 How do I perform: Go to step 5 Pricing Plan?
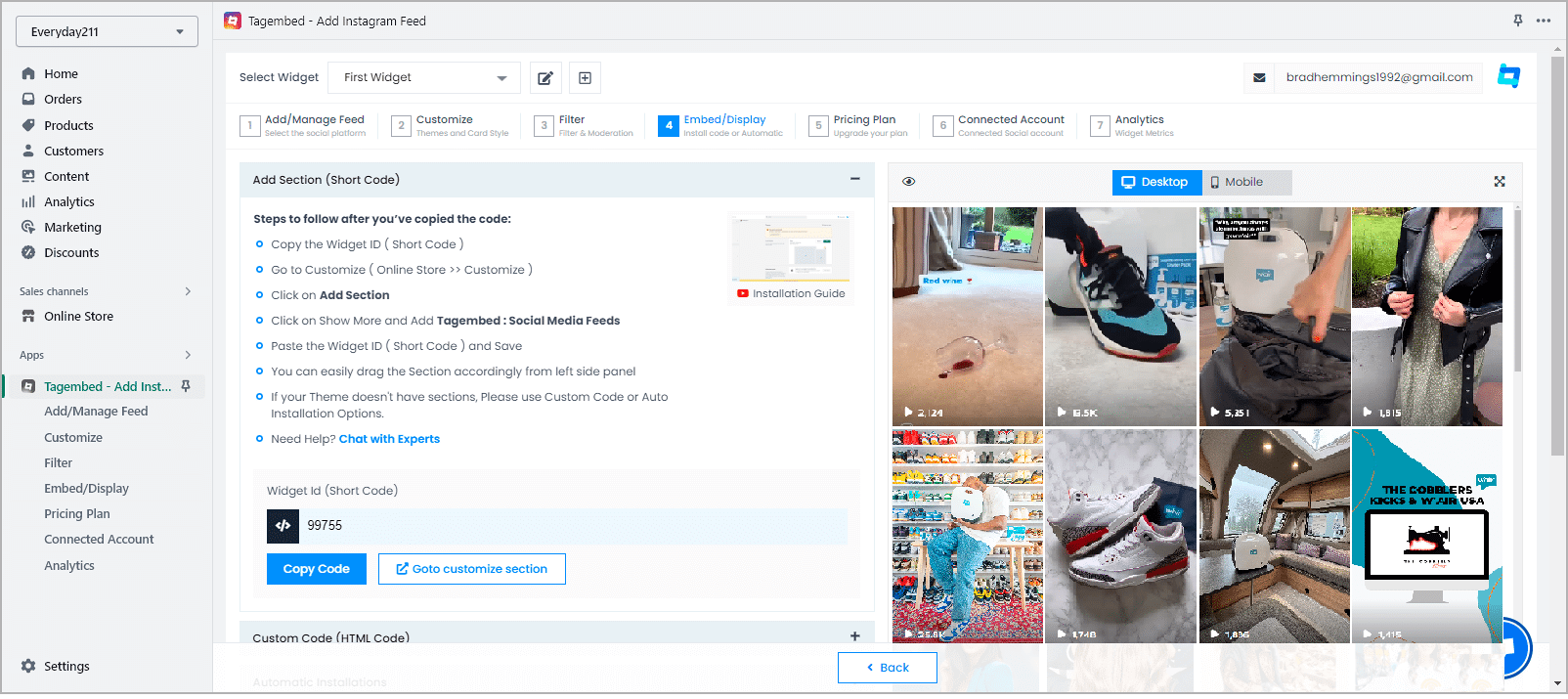[858, 125]
